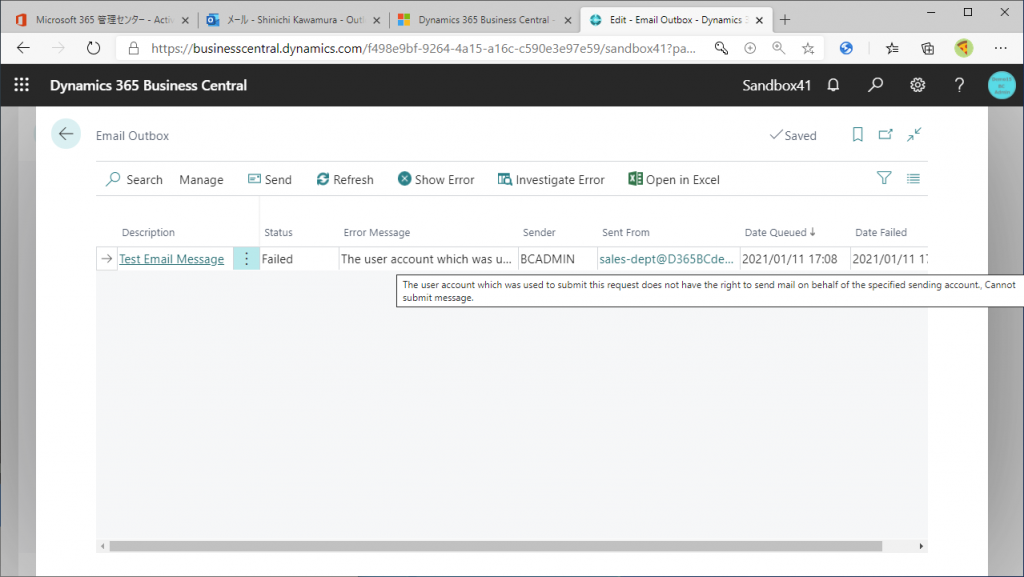1024x577 pixels.
Task: Search the Email Outbox list
Action: coord(135,179)
